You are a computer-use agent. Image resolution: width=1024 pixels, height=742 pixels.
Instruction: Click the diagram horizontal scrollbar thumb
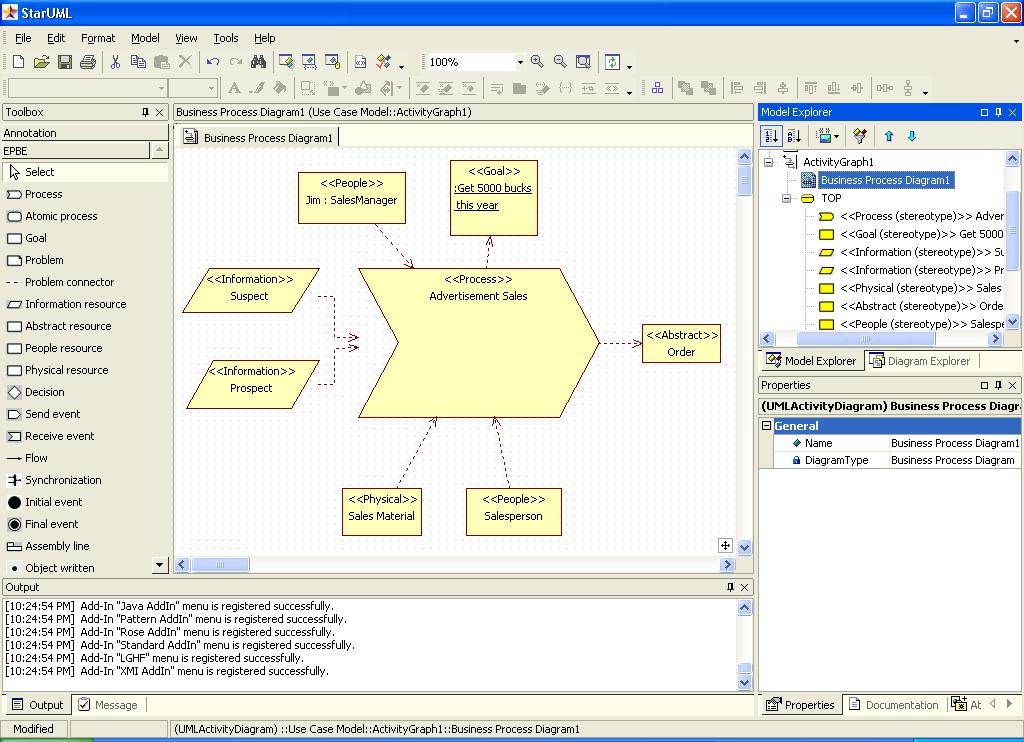[x=220, y=565]
